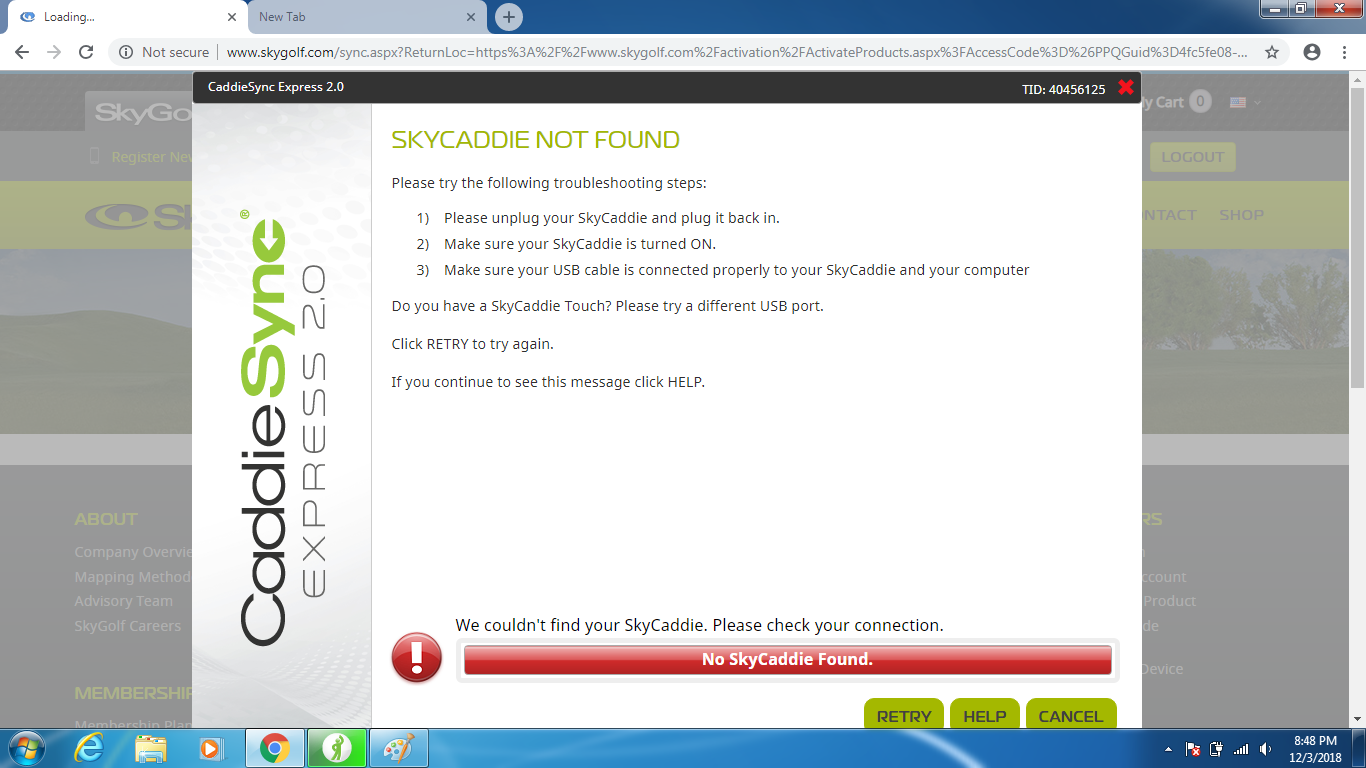This screenshot has height=768, width=1366.
Task: Open the cart via the 0 badge
Action: click(x=1200, y=101)
